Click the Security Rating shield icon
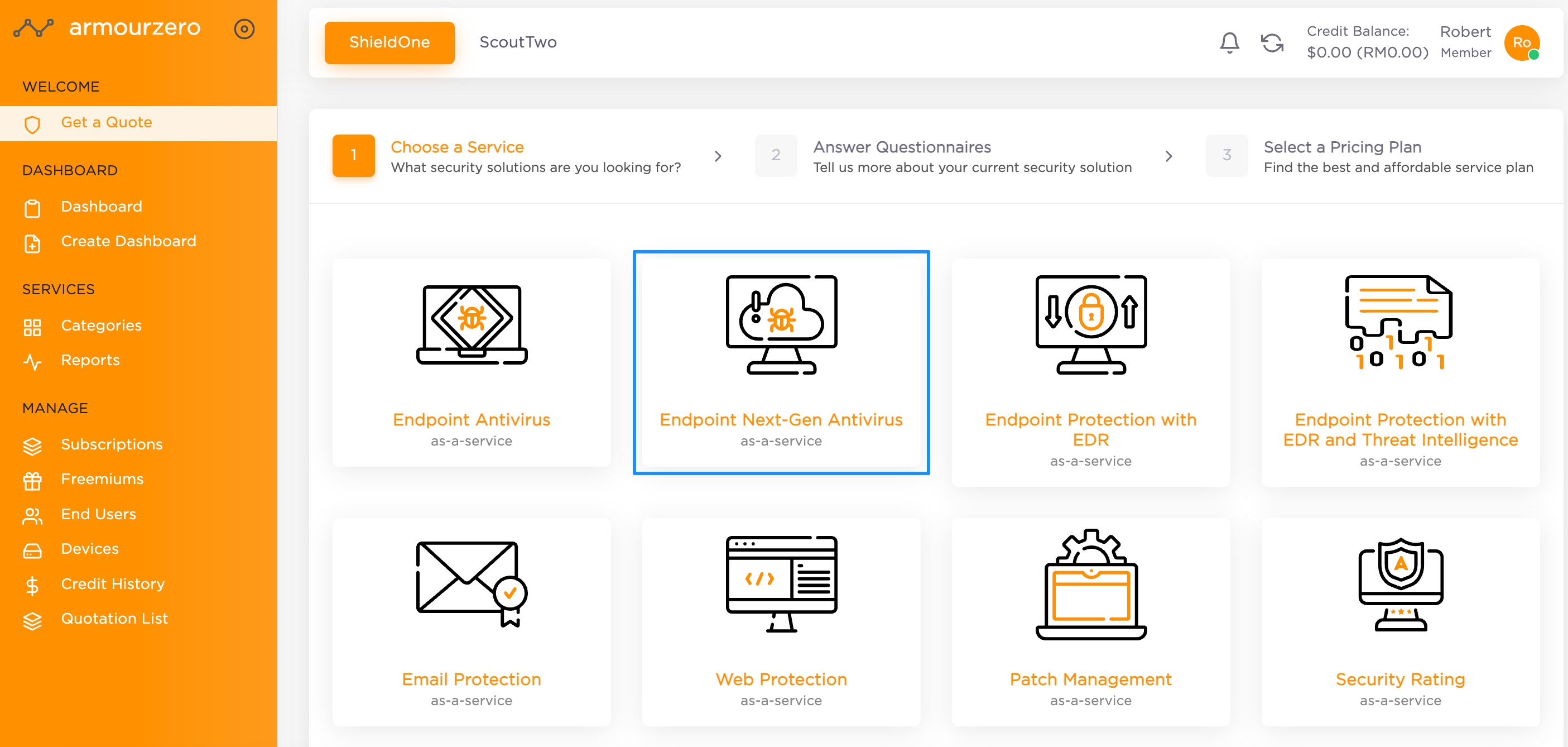1568x747 pixels. 1400,583
